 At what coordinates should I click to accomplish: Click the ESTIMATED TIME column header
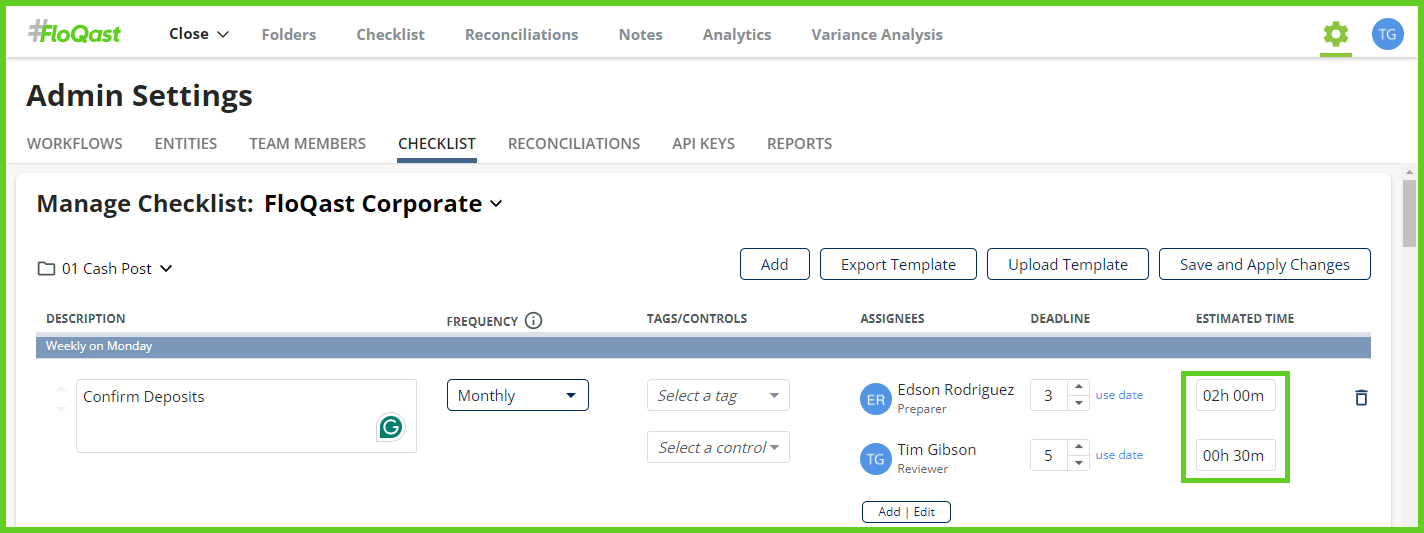1245,319
